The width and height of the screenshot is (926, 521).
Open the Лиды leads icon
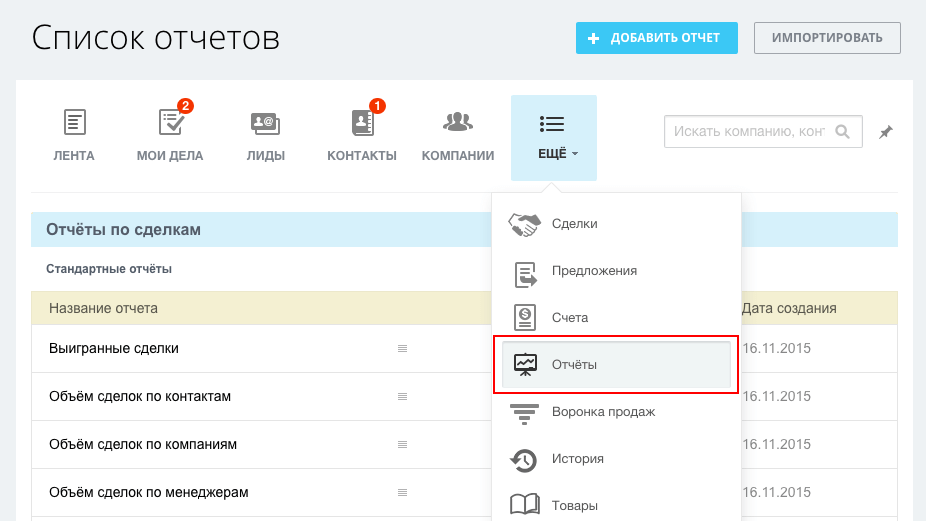coord(265,123)
